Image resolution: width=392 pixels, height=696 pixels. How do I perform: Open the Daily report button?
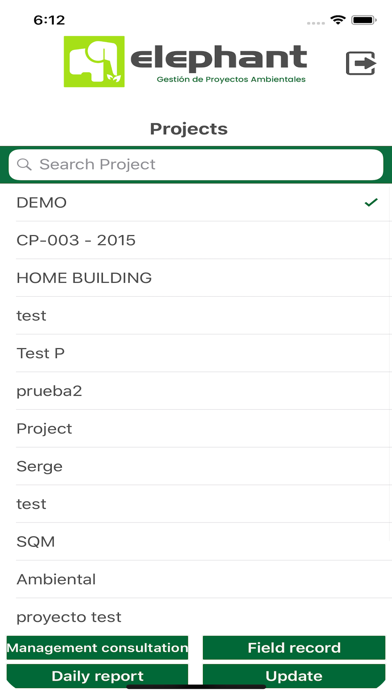[97, 676]
